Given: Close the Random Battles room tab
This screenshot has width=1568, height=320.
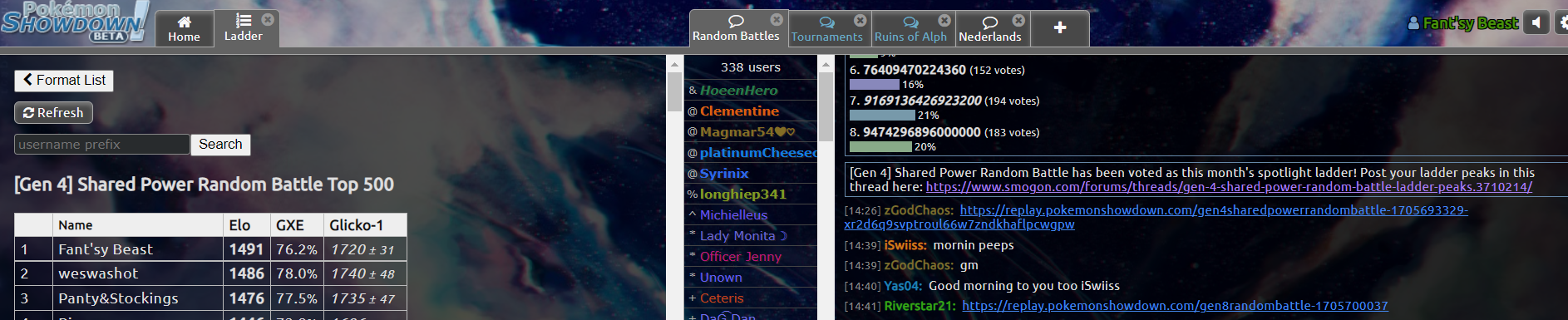Looking at the screenshot, I should [x=777, y=19].
